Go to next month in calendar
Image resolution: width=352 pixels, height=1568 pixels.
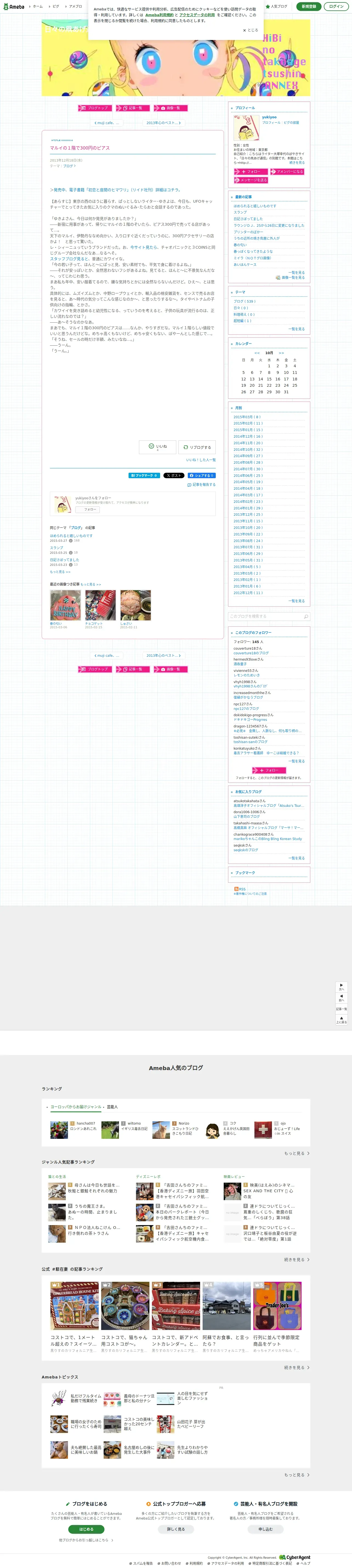281,353
